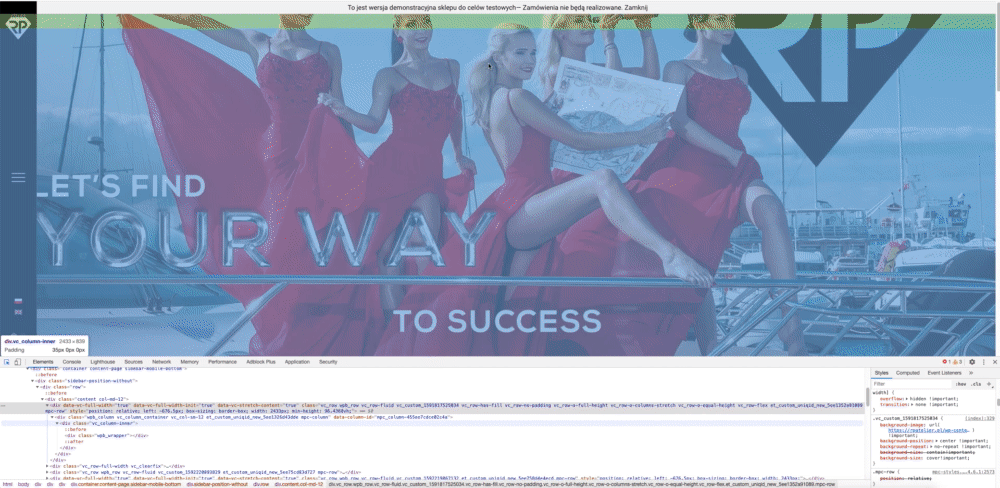Image resolution: width=1000 pixels, height=488 pixels.
Task: Toggle the .cls class editor
Action: (976, 384)
